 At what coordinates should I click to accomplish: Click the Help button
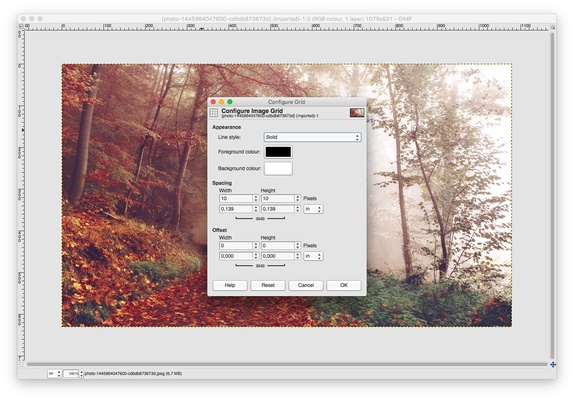230,285
